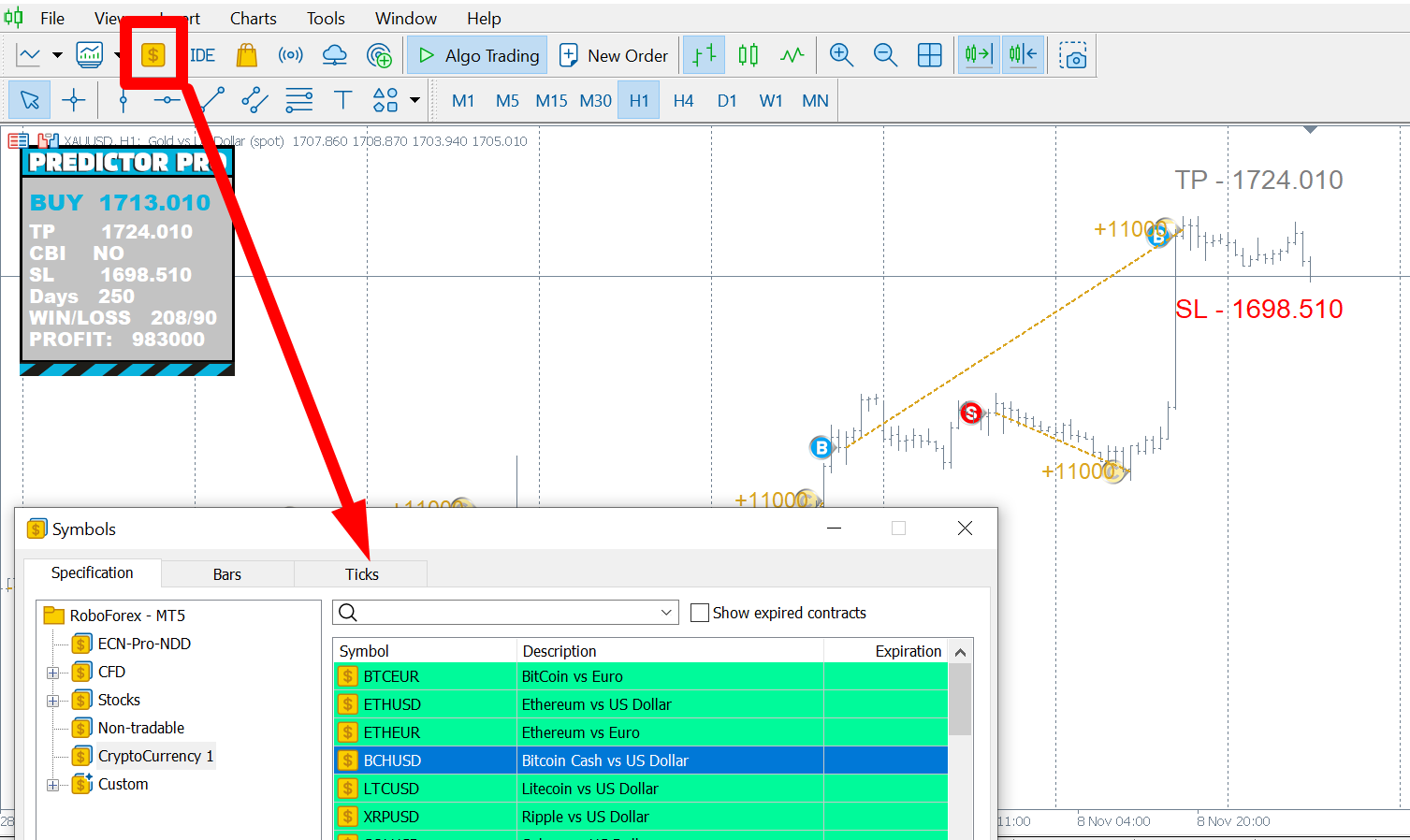
Task: Select the M1 timeframe button
Action: 463,100
